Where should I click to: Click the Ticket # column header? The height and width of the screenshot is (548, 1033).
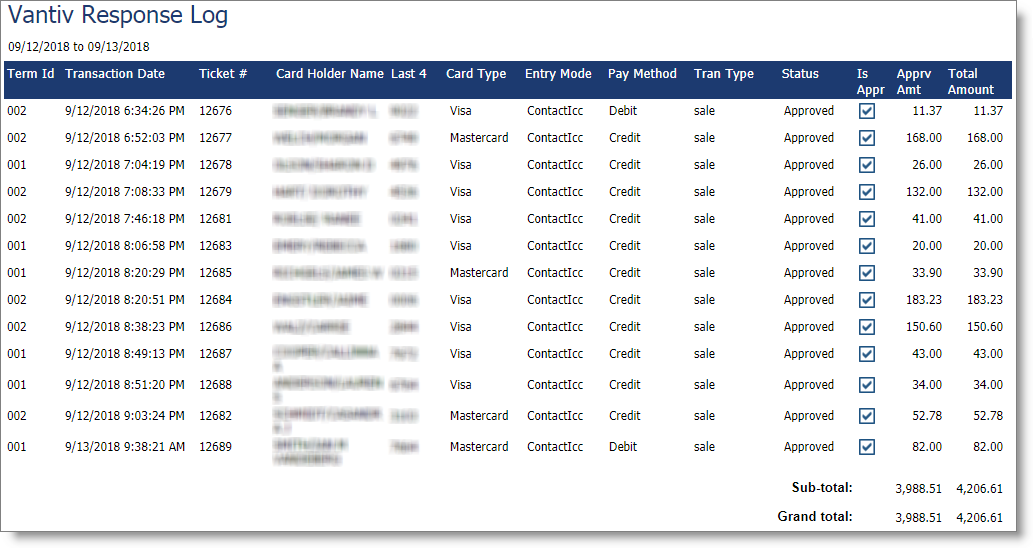click(223, 74)
